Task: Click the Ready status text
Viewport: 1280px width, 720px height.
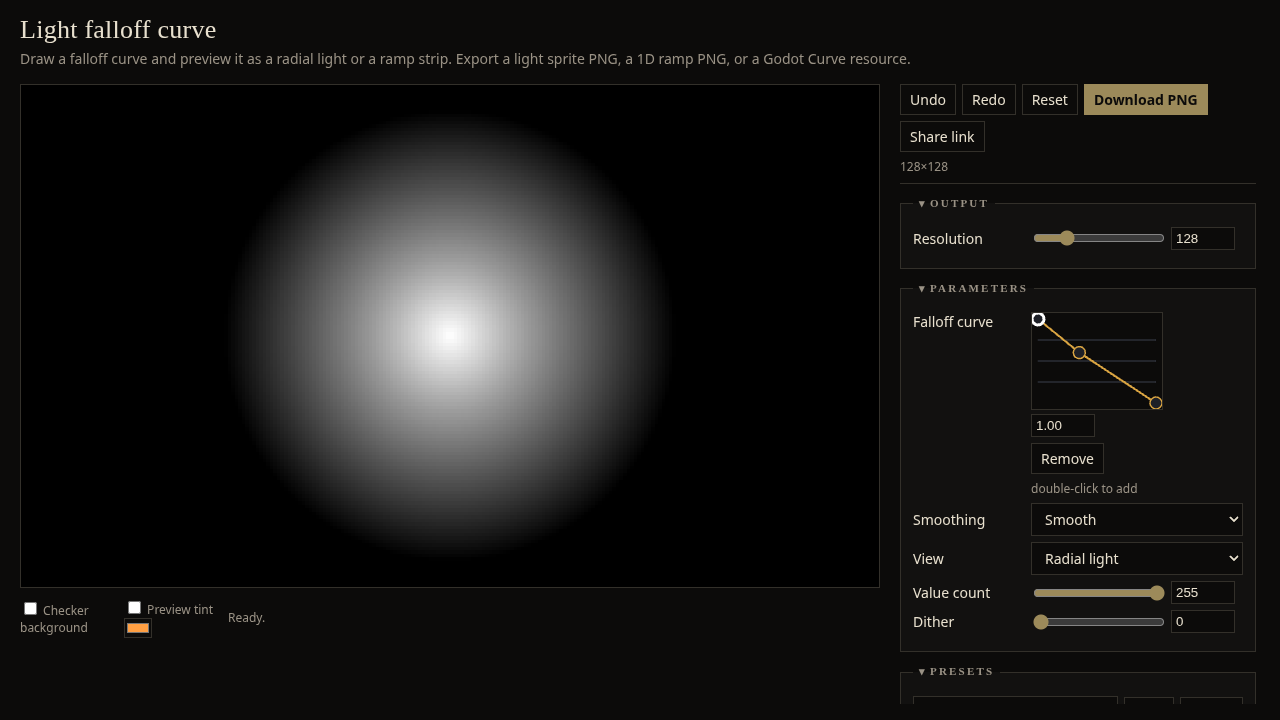Action: click(246, 618)
